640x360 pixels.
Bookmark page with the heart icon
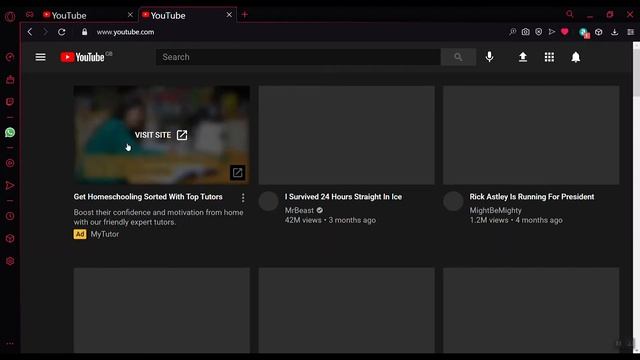coord(565,32)
